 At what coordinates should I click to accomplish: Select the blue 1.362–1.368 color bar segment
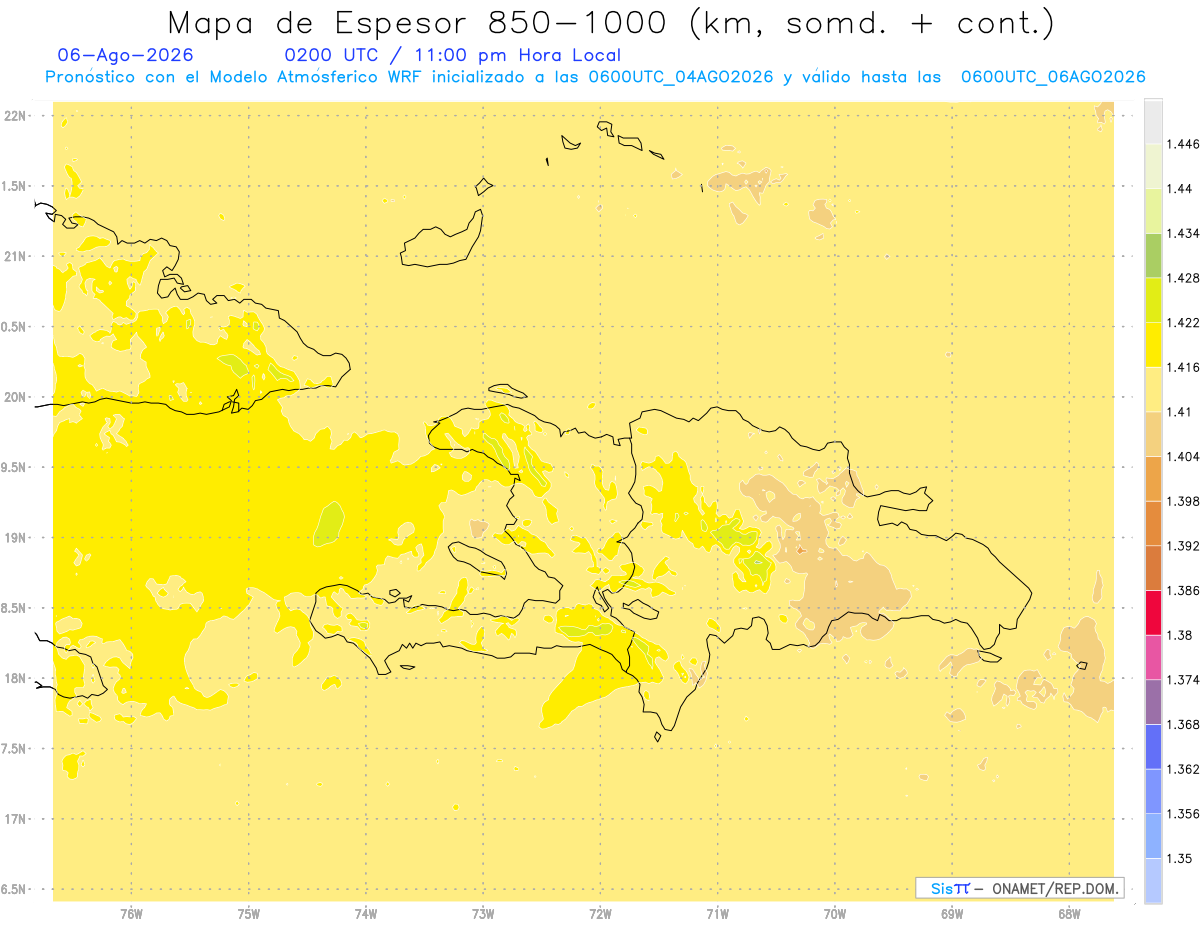(1153, 746)
